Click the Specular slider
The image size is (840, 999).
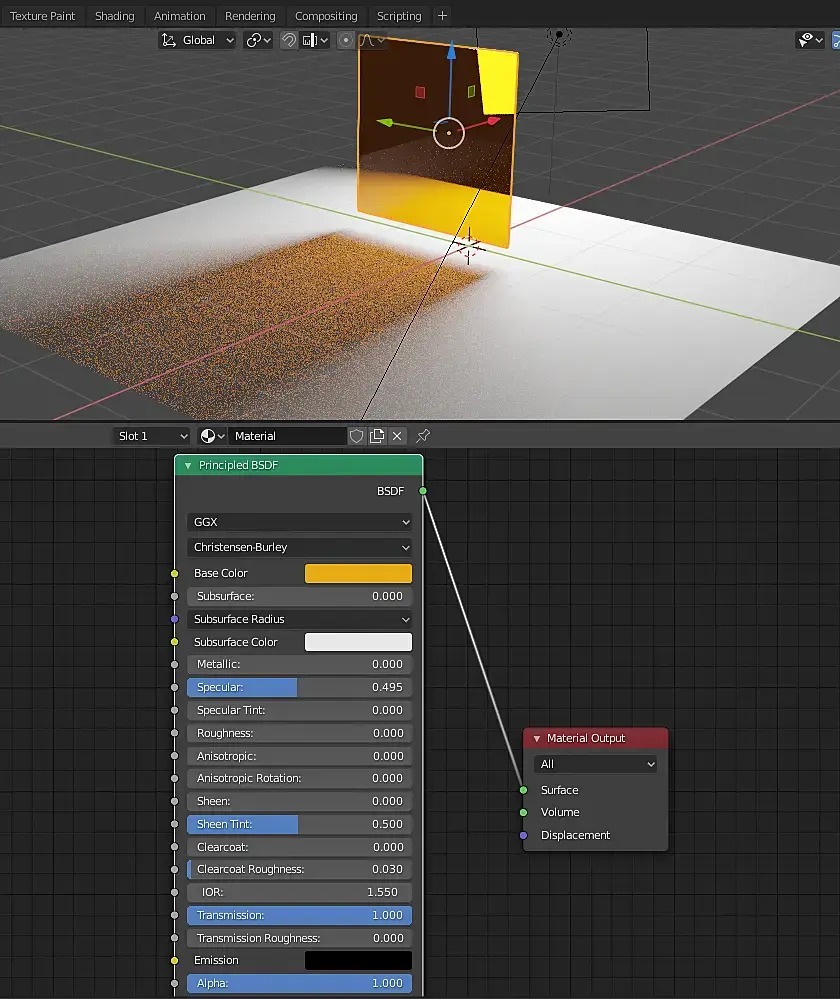tap(299, 687)
